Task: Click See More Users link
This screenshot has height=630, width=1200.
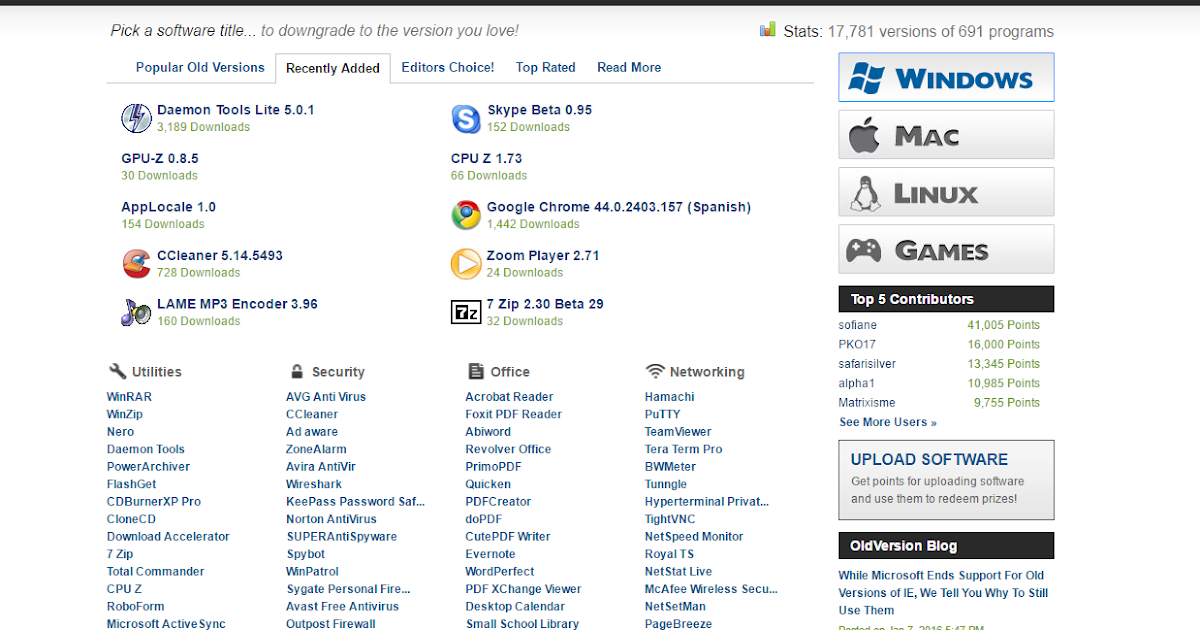Action: (888, 422)
